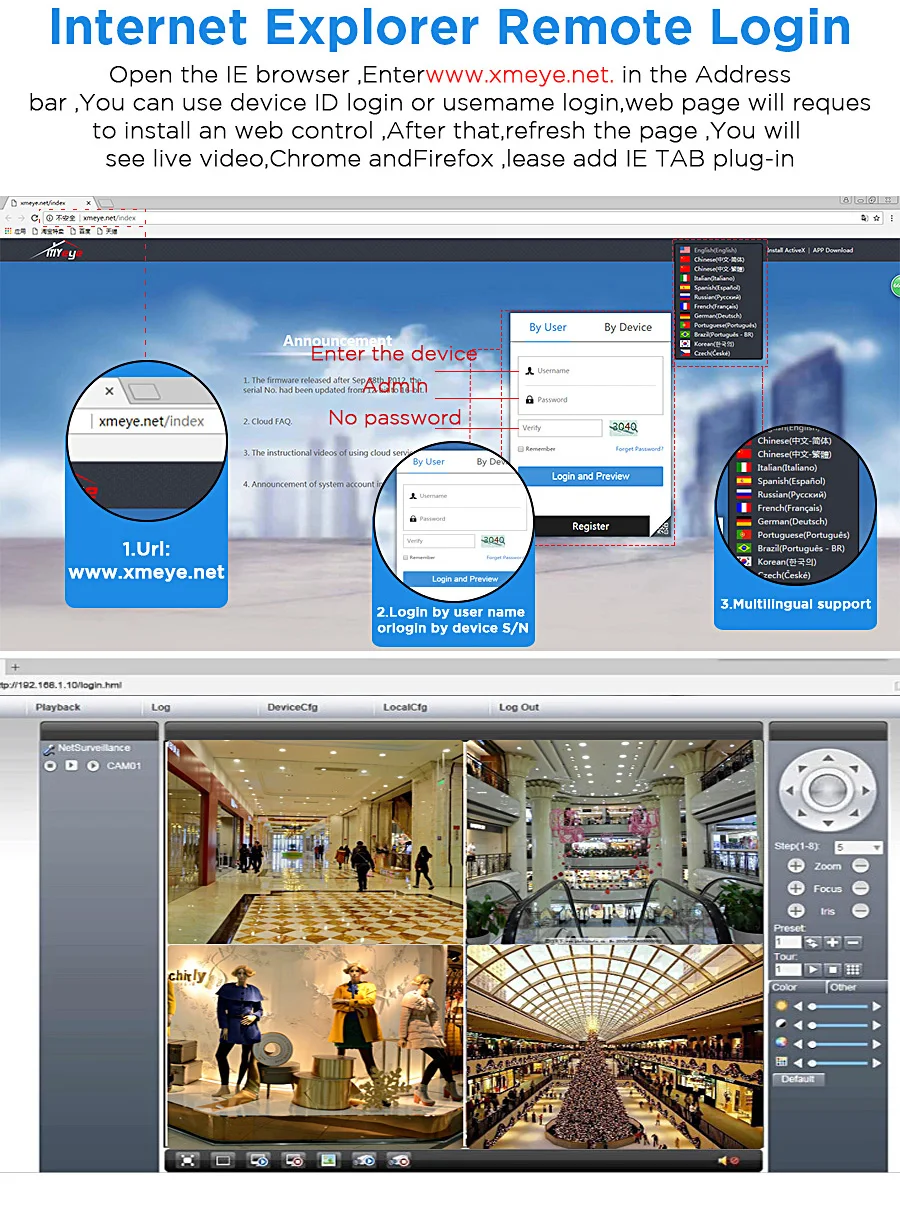The height and width of the screenshot is (1209, 900).
Task: Open the tour grid icon
Action: [853, 970]
